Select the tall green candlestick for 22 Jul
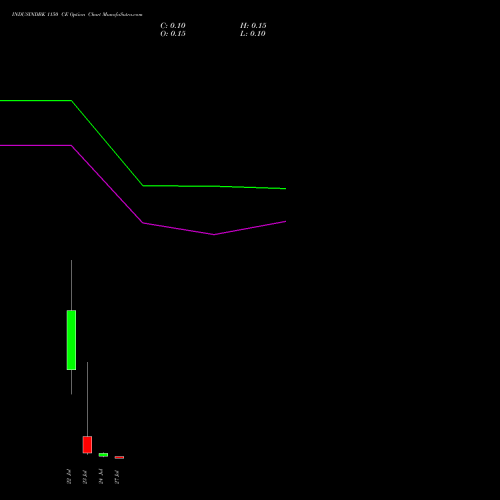 tap(71, 340)
